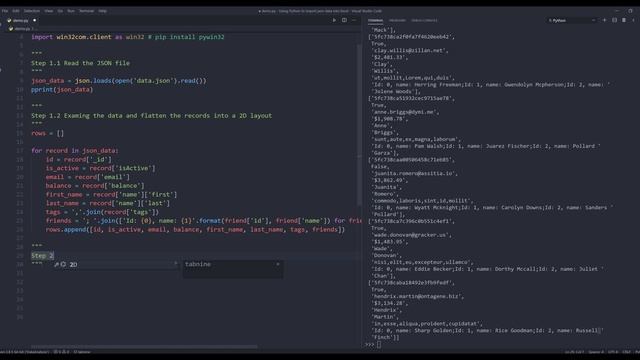Screen dimensions: 640x360
Task: Click the Python interpreter status bar entry
Action: [x=24, y=352]
